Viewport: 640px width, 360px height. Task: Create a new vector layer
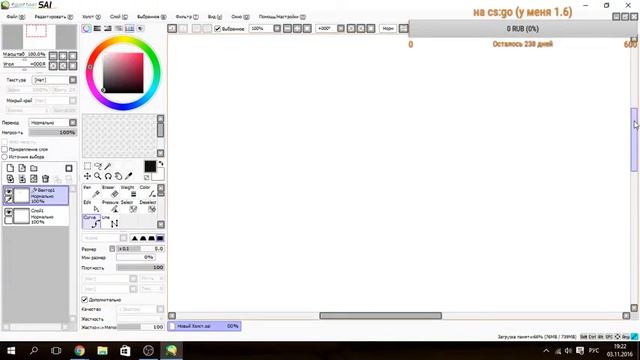[22, 168]
